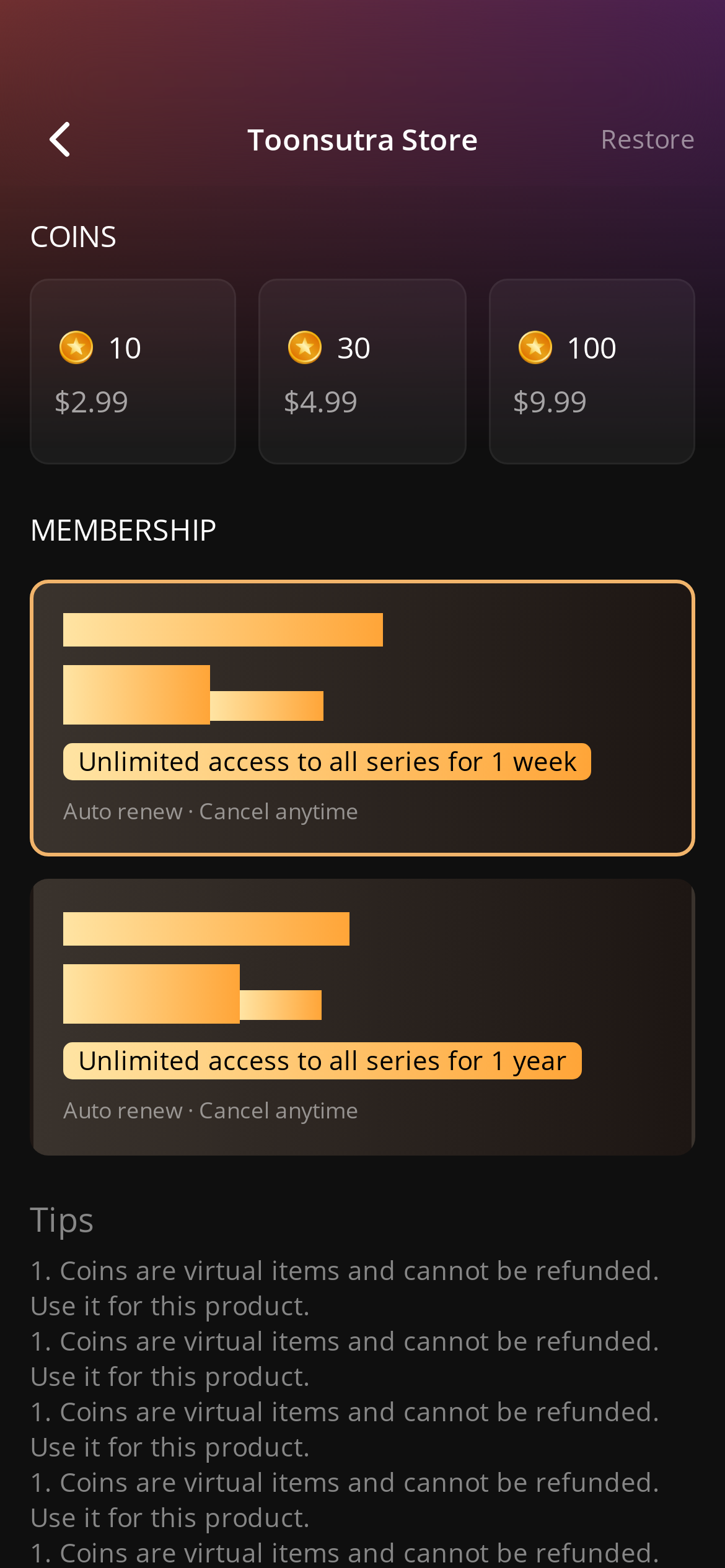Click the gold coin icon beside 30
The height and width of the screenshot is (1568, 725).
click(x=305, y=347)
